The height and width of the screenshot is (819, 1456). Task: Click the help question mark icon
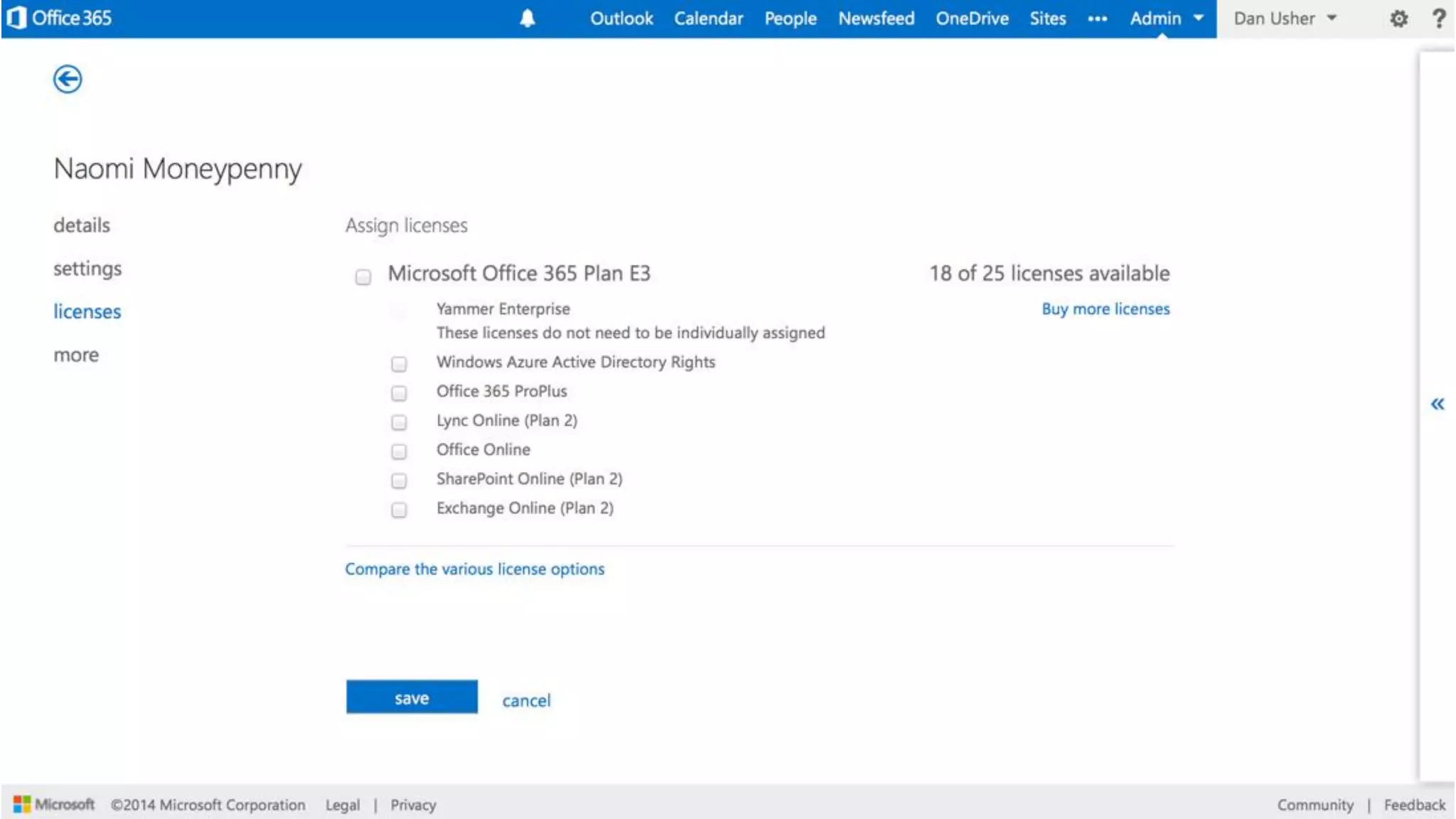(1438, 18)
